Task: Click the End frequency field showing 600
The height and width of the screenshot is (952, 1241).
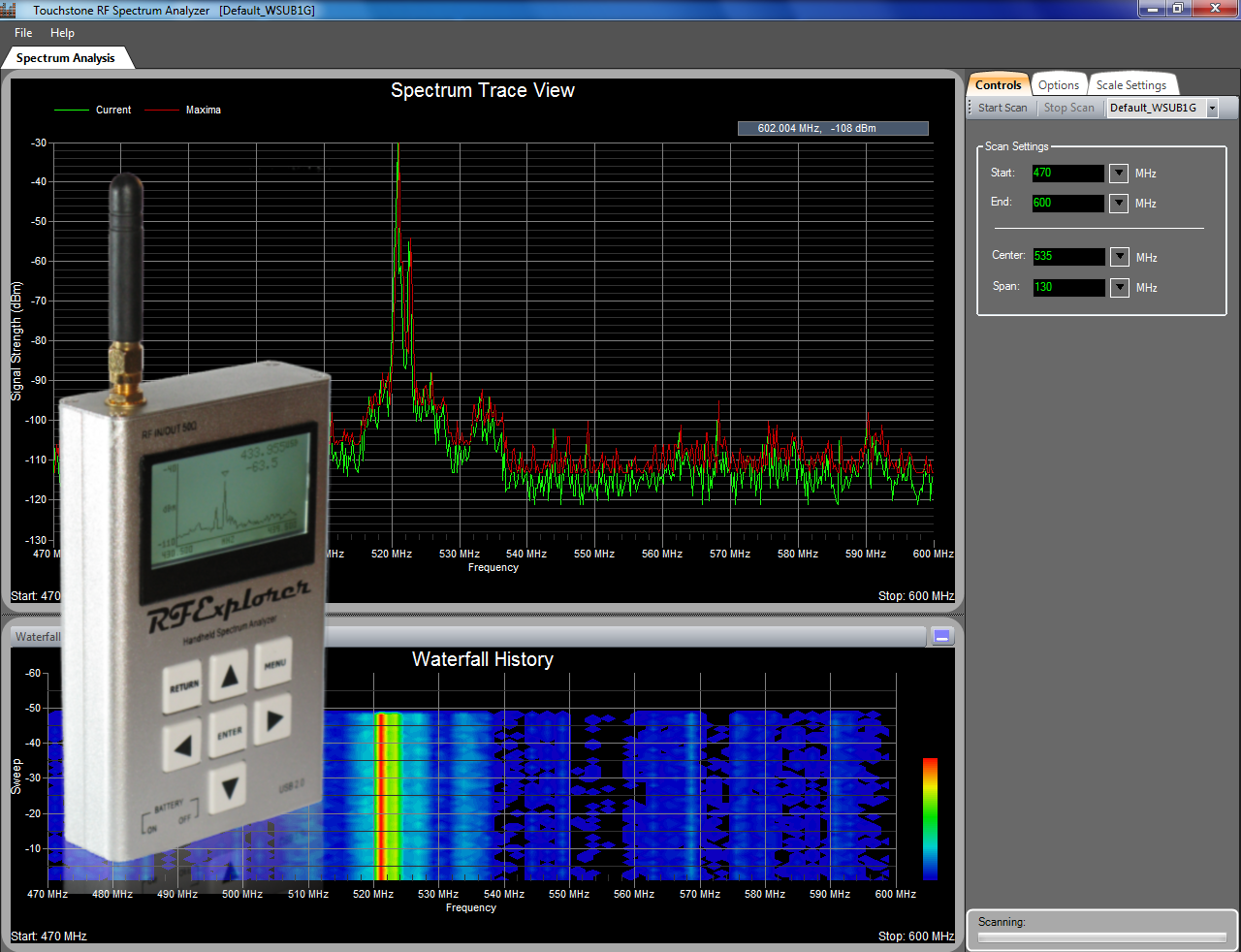Action: click(x=1067, y=204)
